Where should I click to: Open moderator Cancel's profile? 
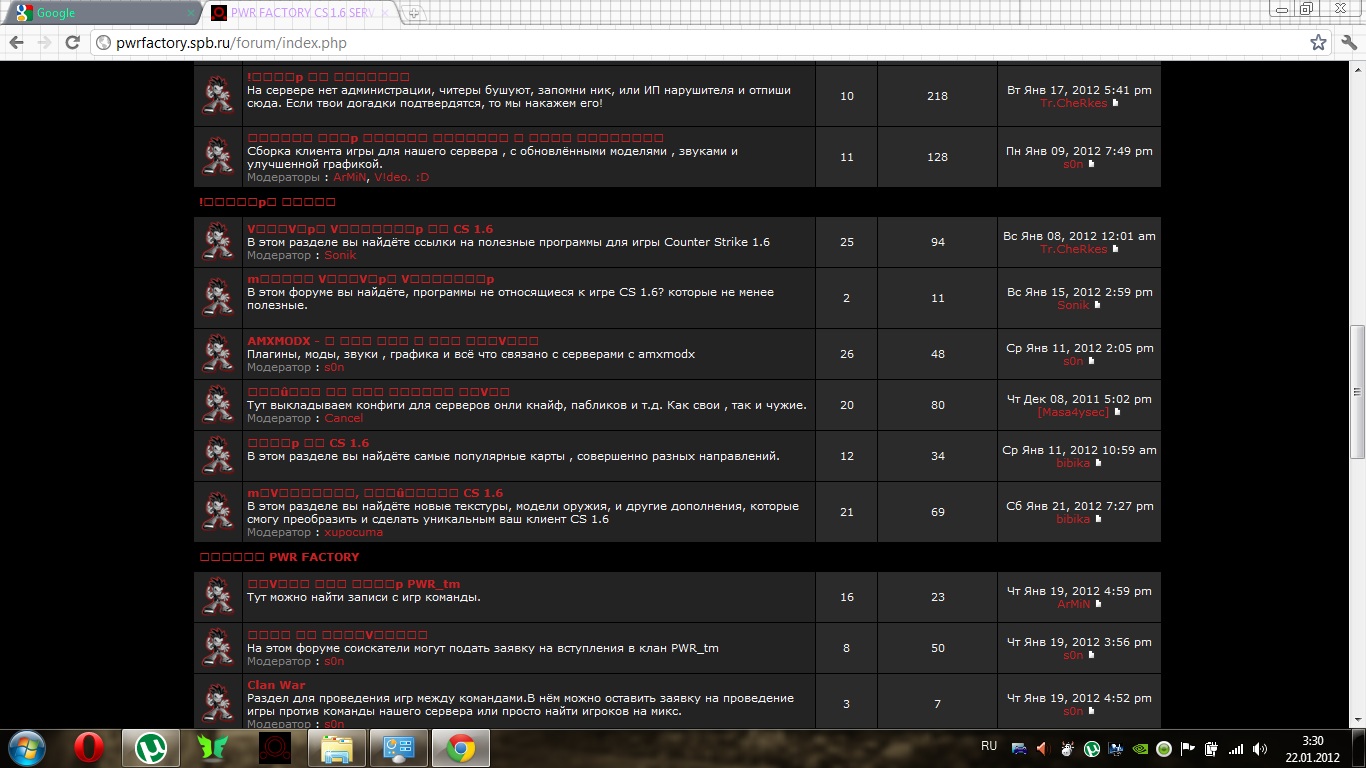tap(344, 418)
